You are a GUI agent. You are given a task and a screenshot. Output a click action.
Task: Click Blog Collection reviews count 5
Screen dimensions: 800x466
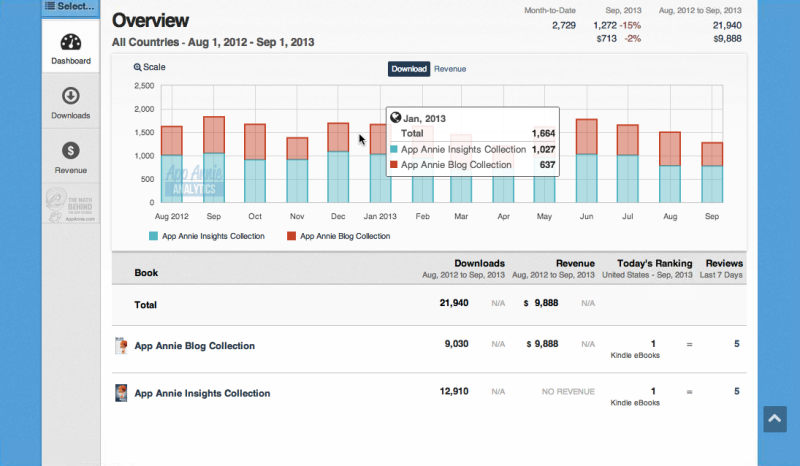pyautogui.click(x=736, y=344)
